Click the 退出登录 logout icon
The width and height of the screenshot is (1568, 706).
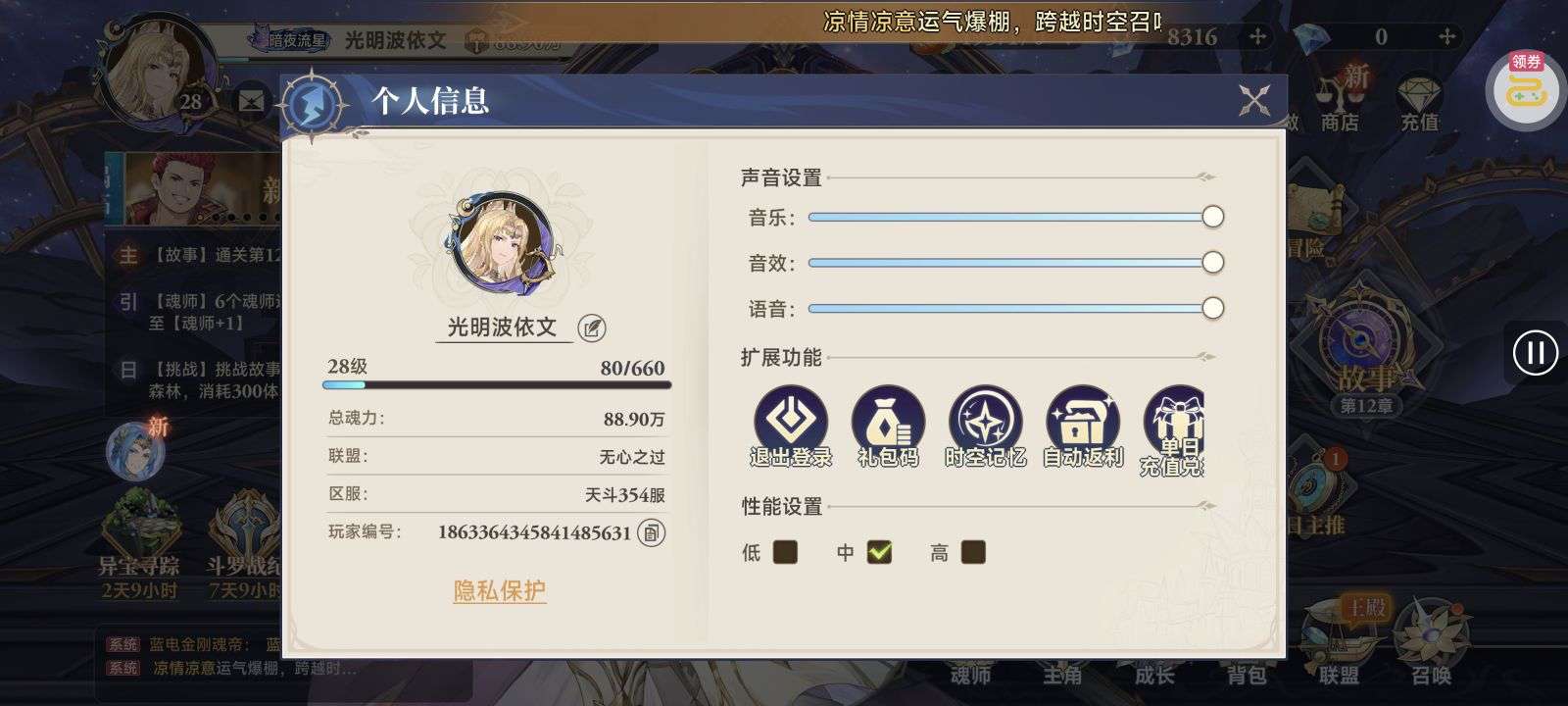point(790,422)
